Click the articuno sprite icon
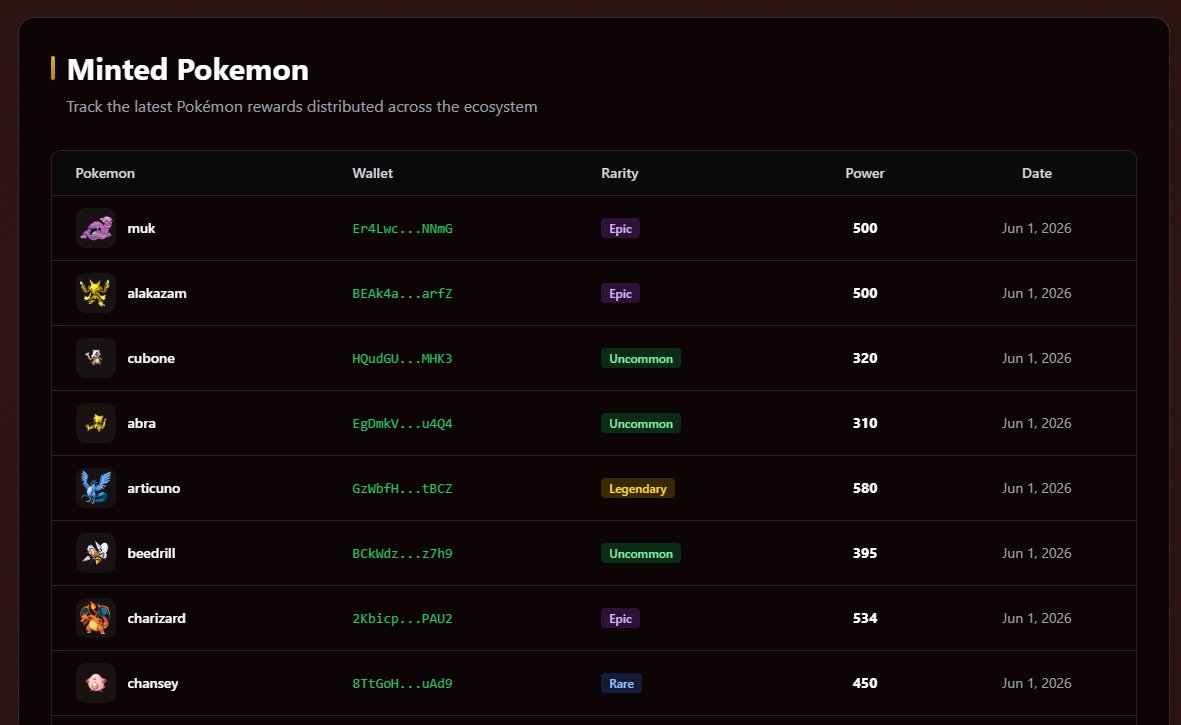Screen dimensions: 1181x725 pos(96,488)
